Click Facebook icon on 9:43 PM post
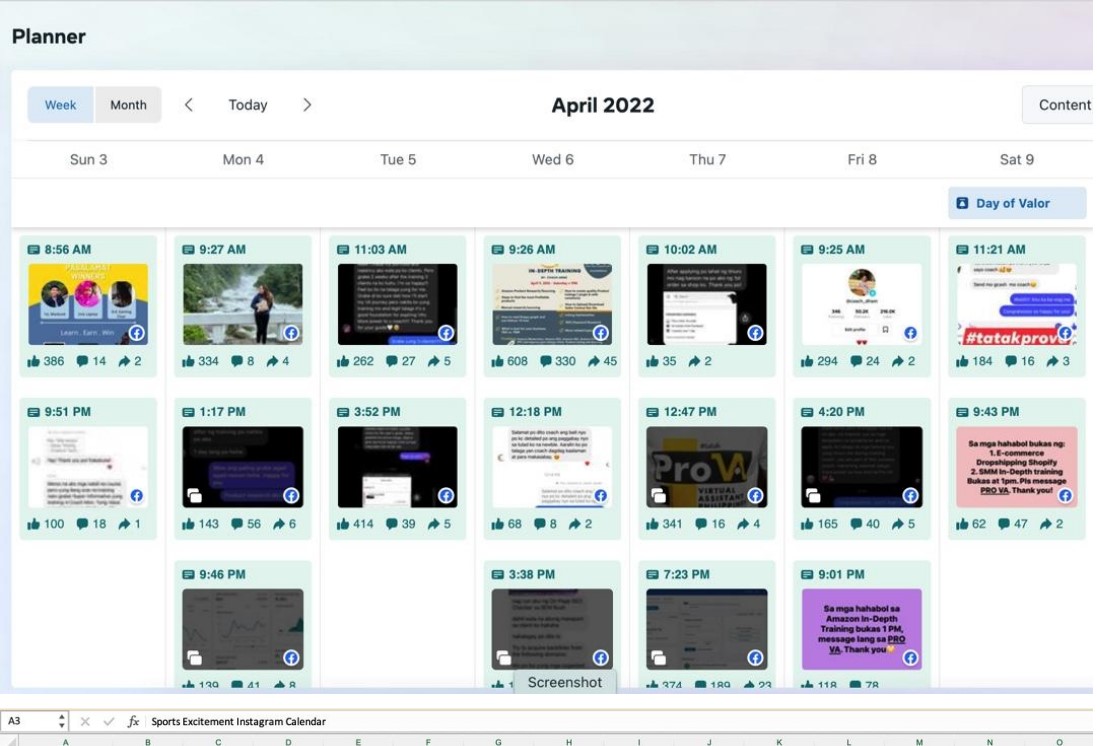Image resolution: width=1097 pixels, height=746 pixels. click(x=1065, y=495)
